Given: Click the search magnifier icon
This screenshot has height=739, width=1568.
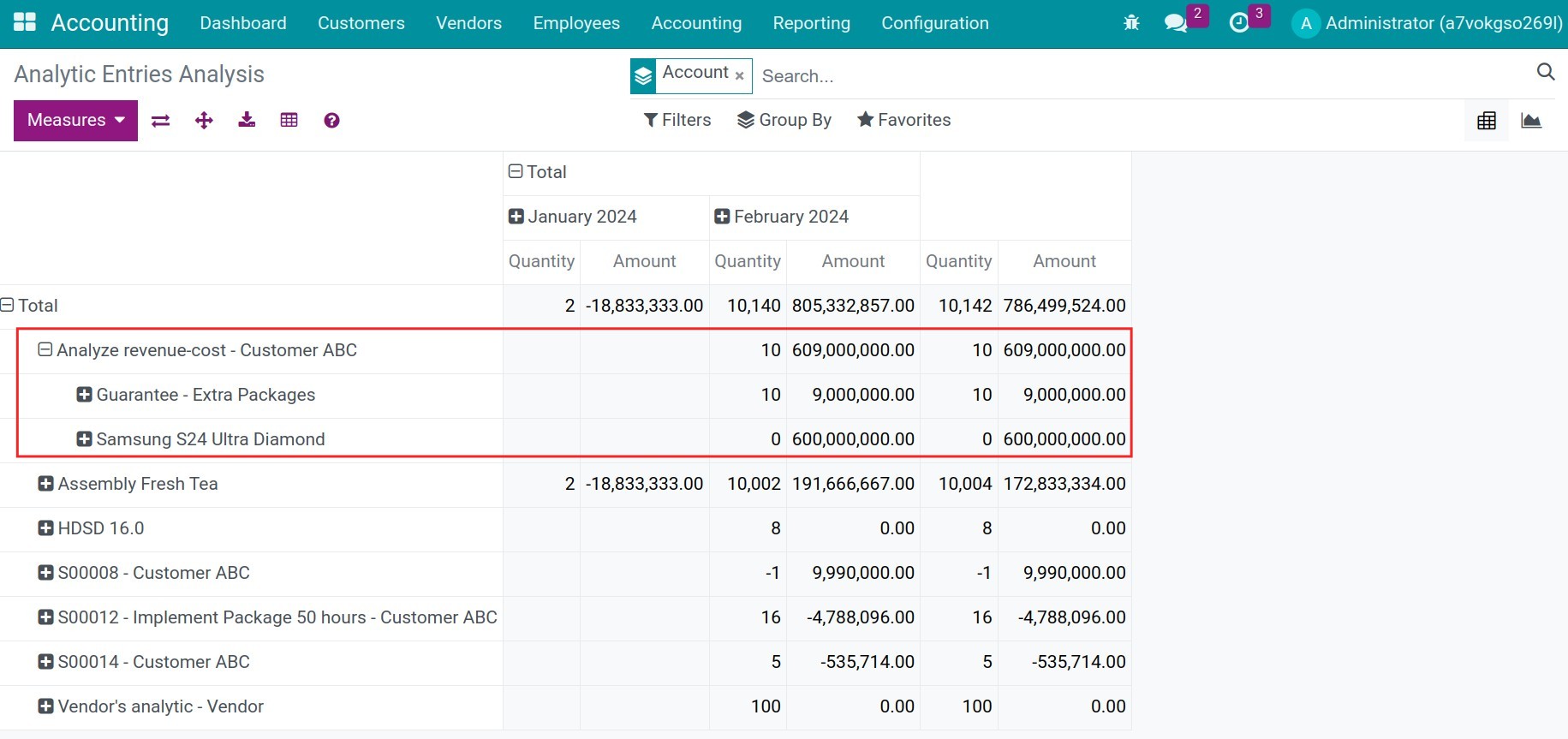Looking at the screenshot, I should 1546,72.
